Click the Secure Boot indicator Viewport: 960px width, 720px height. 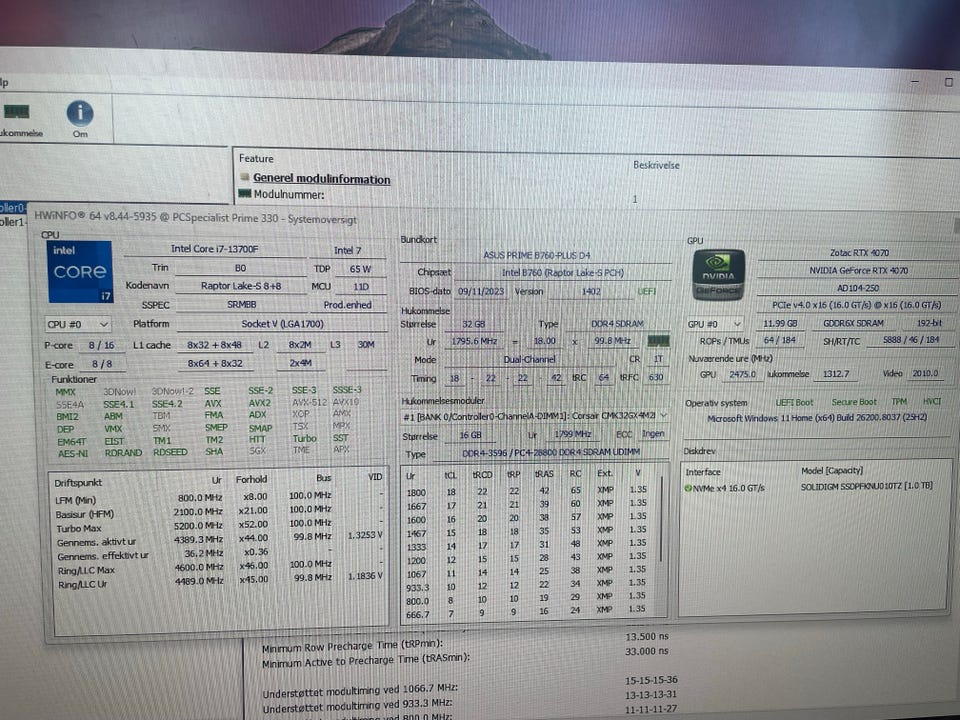click(x=854, y=402)
